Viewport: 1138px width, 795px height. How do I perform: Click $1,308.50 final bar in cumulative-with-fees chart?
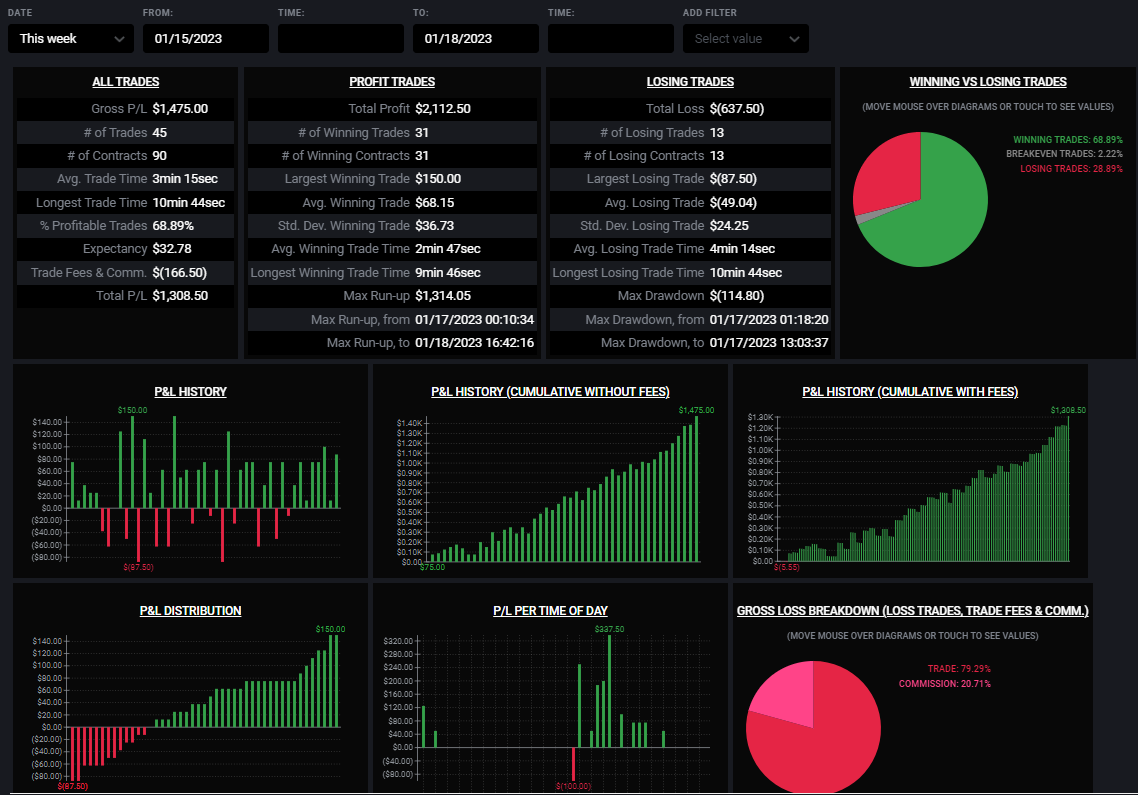[1068, 489]
